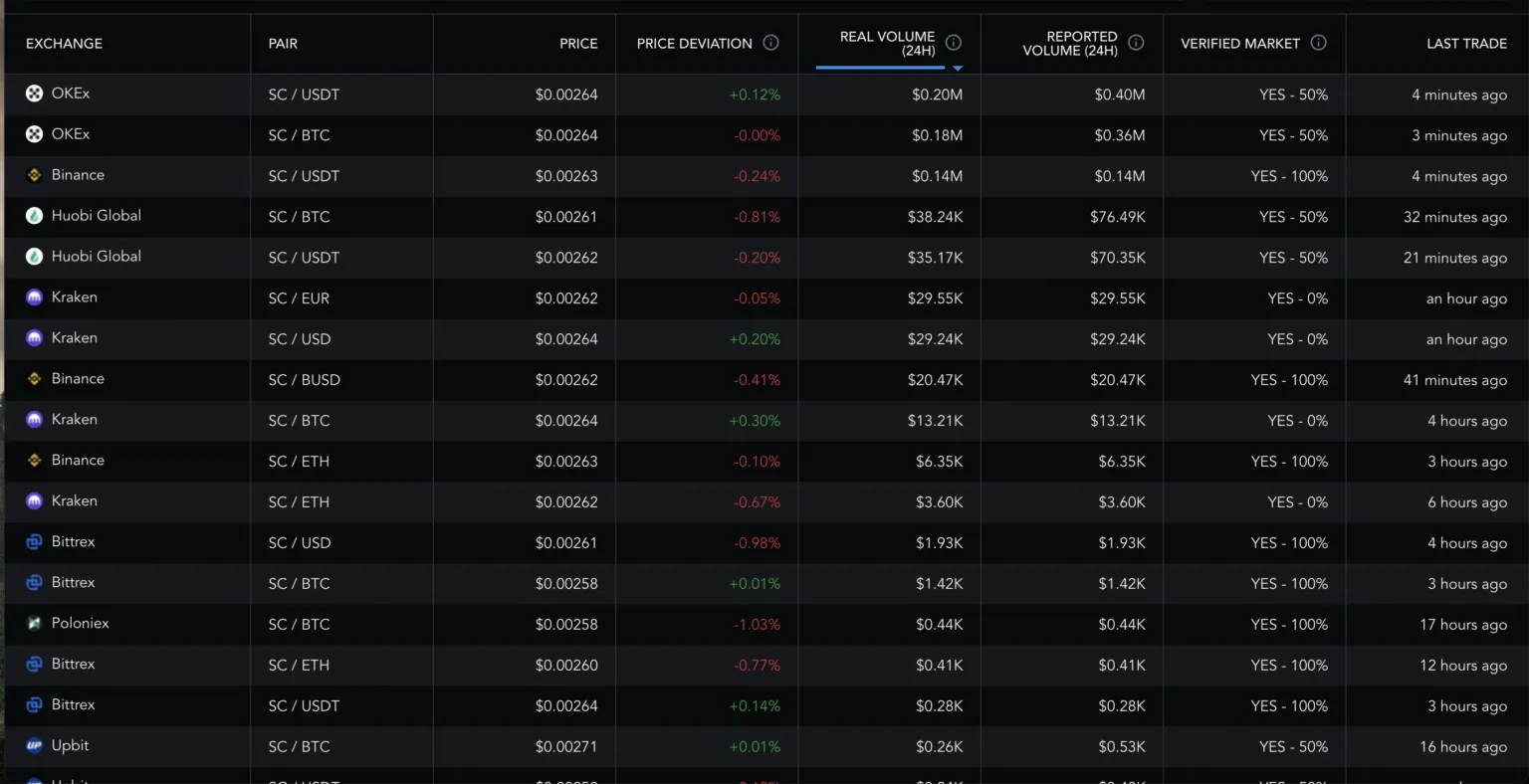Image resolution: width=1529 pixels, height=784 pixels.
Task: Click the Kraken logo in SC / EUR row
Action: pos(34,296)
